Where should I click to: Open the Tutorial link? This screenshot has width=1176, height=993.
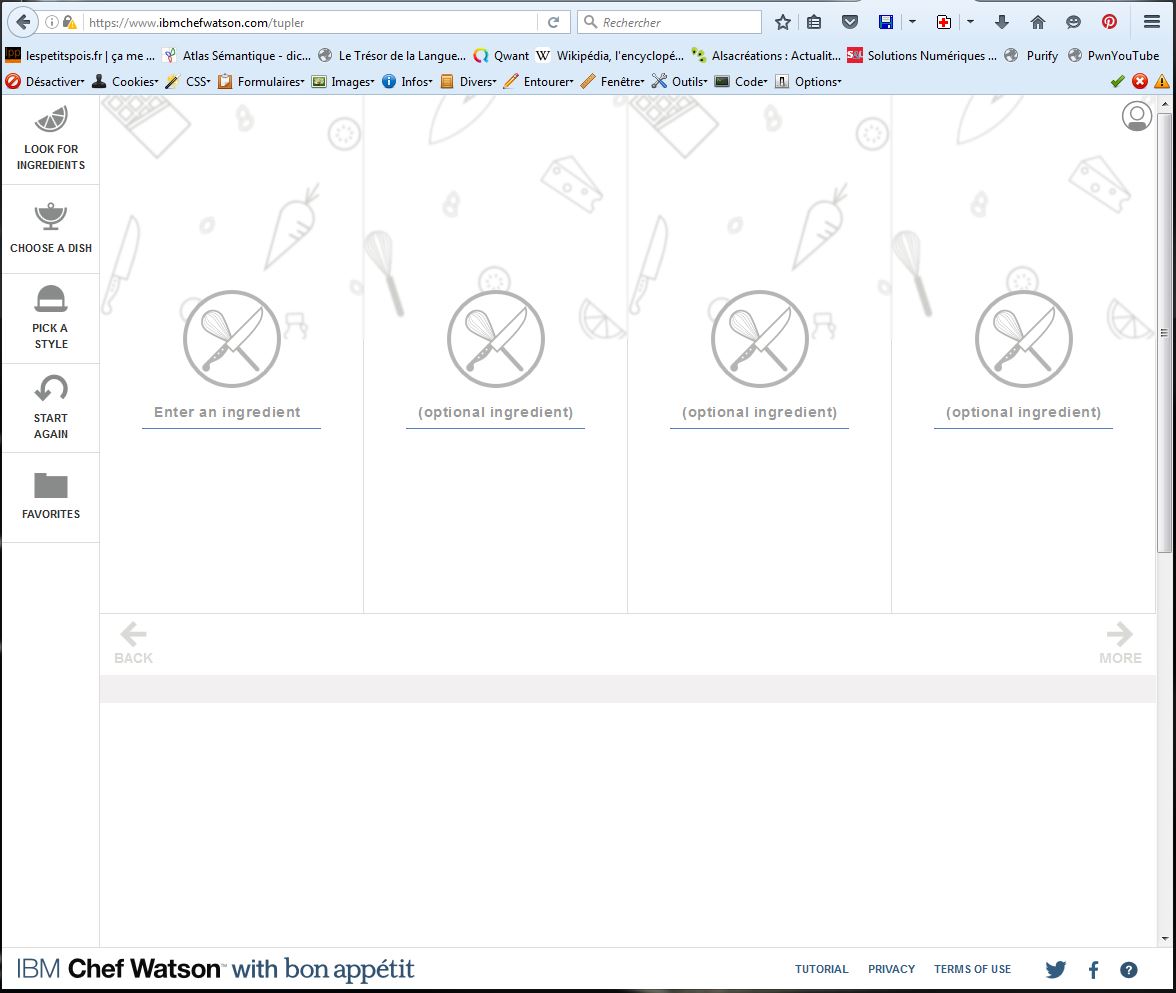821,969
